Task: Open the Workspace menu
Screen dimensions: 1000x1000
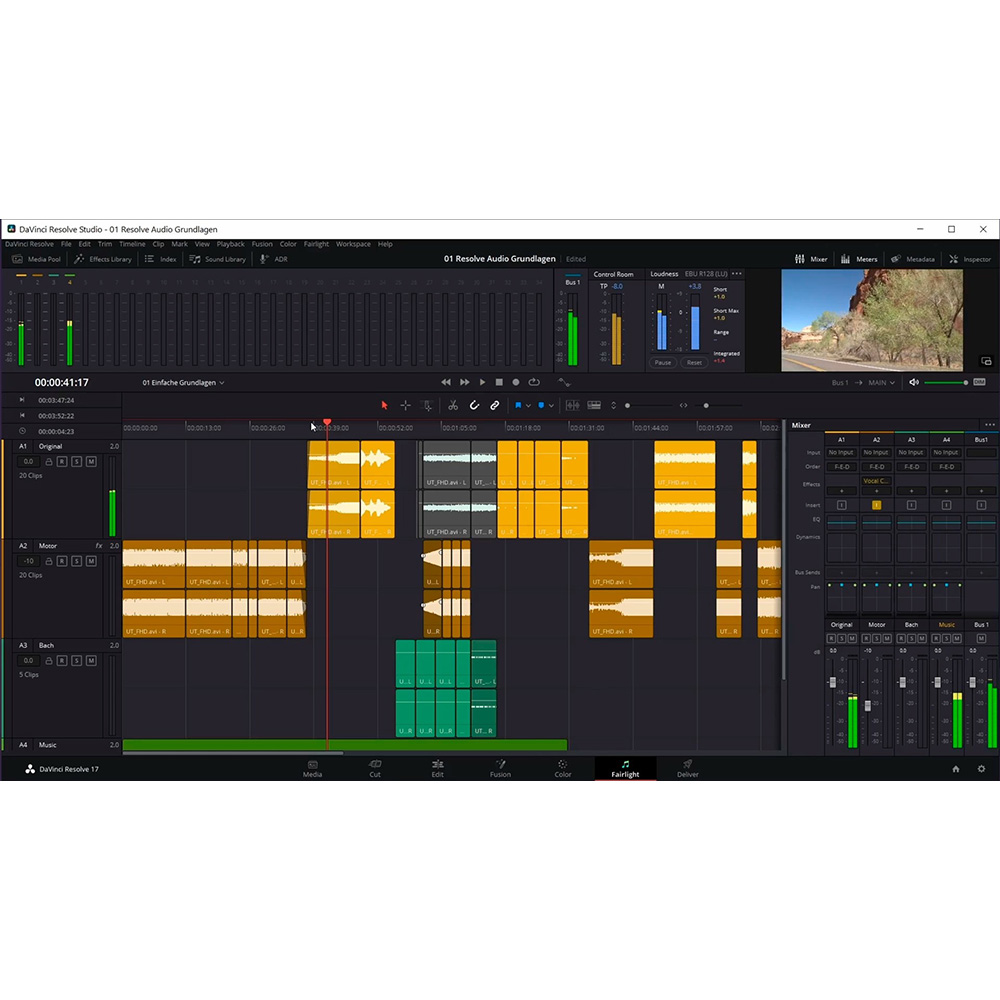Action: 353,244
